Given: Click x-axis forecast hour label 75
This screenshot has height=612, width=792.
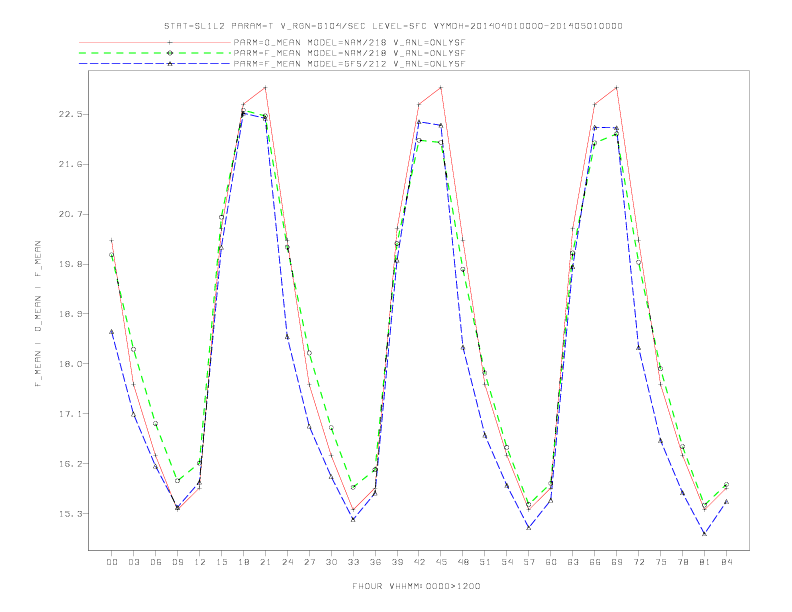Looking at the screenshot, I should click(661, 562).
